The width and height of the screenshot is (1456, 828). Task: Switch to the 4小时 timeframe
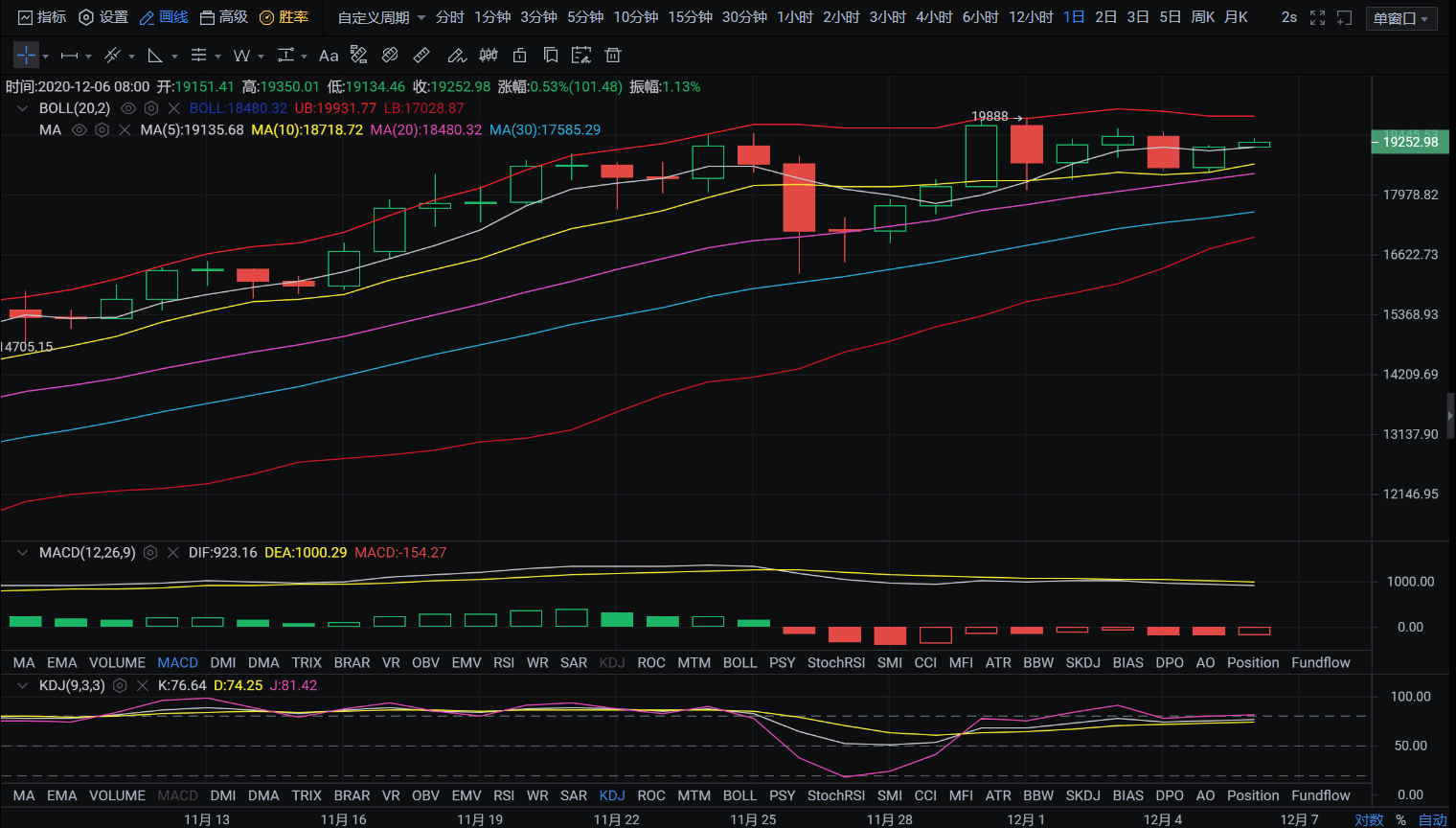point(933,17)
